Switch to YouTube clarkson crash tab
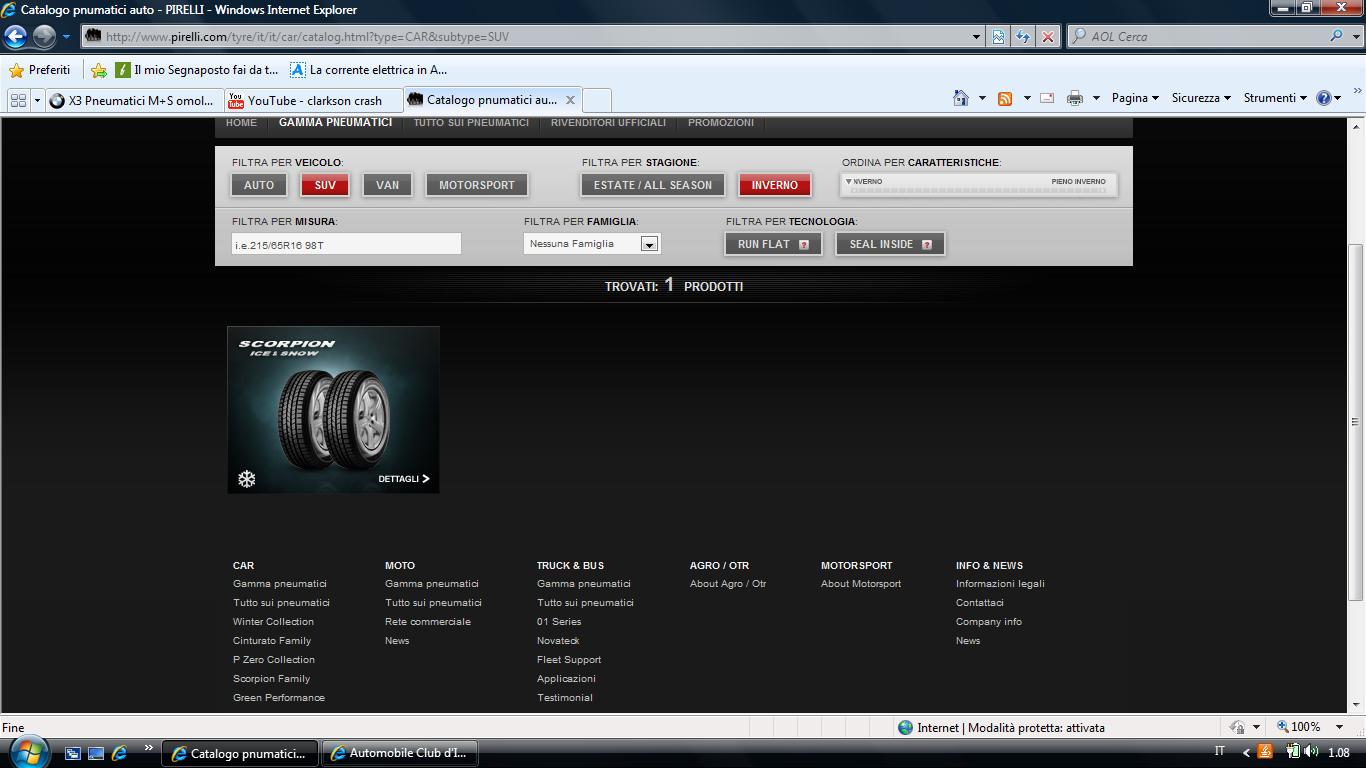This screenshot has width=1366, height=768. 313,100
